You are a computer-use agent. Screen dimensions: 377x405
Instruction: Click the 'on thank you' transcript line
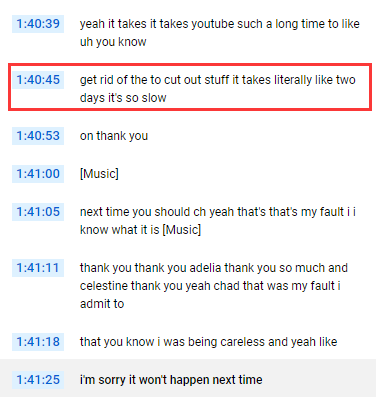point(188,136)
